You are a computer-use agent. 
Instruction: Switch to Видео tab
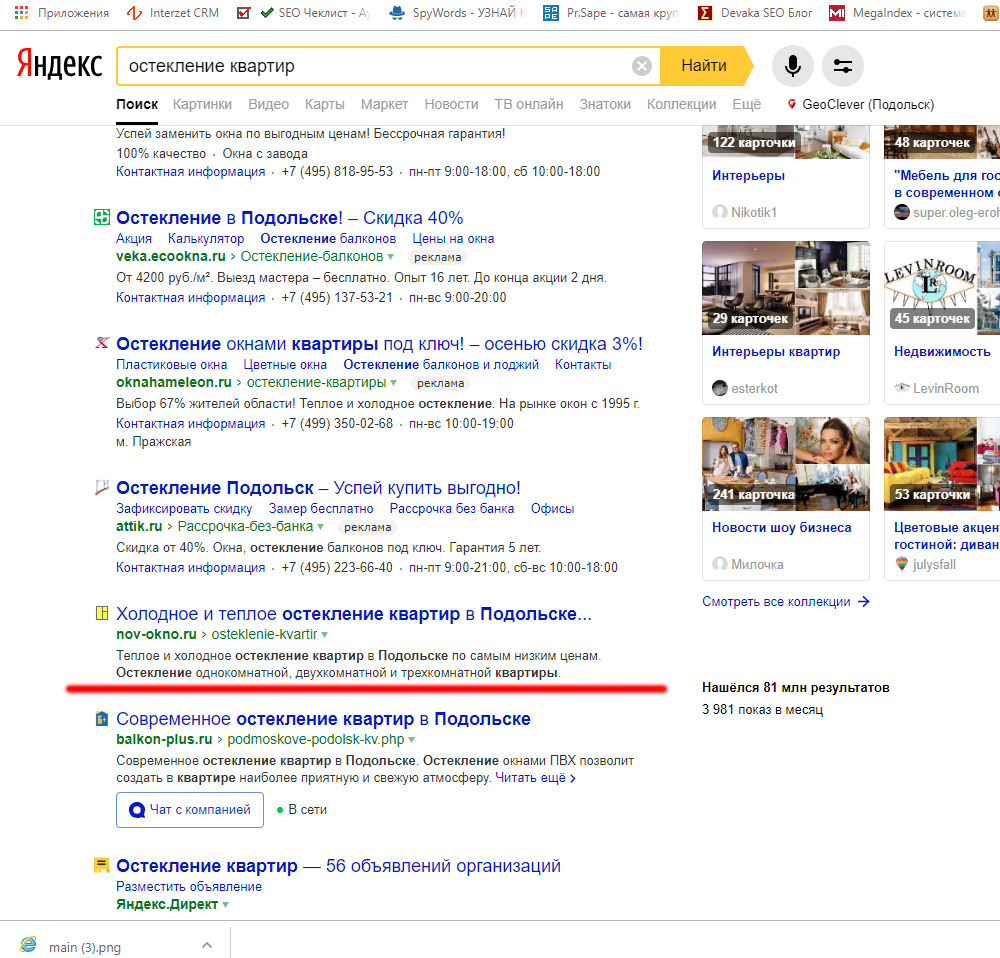click(268, 104)
